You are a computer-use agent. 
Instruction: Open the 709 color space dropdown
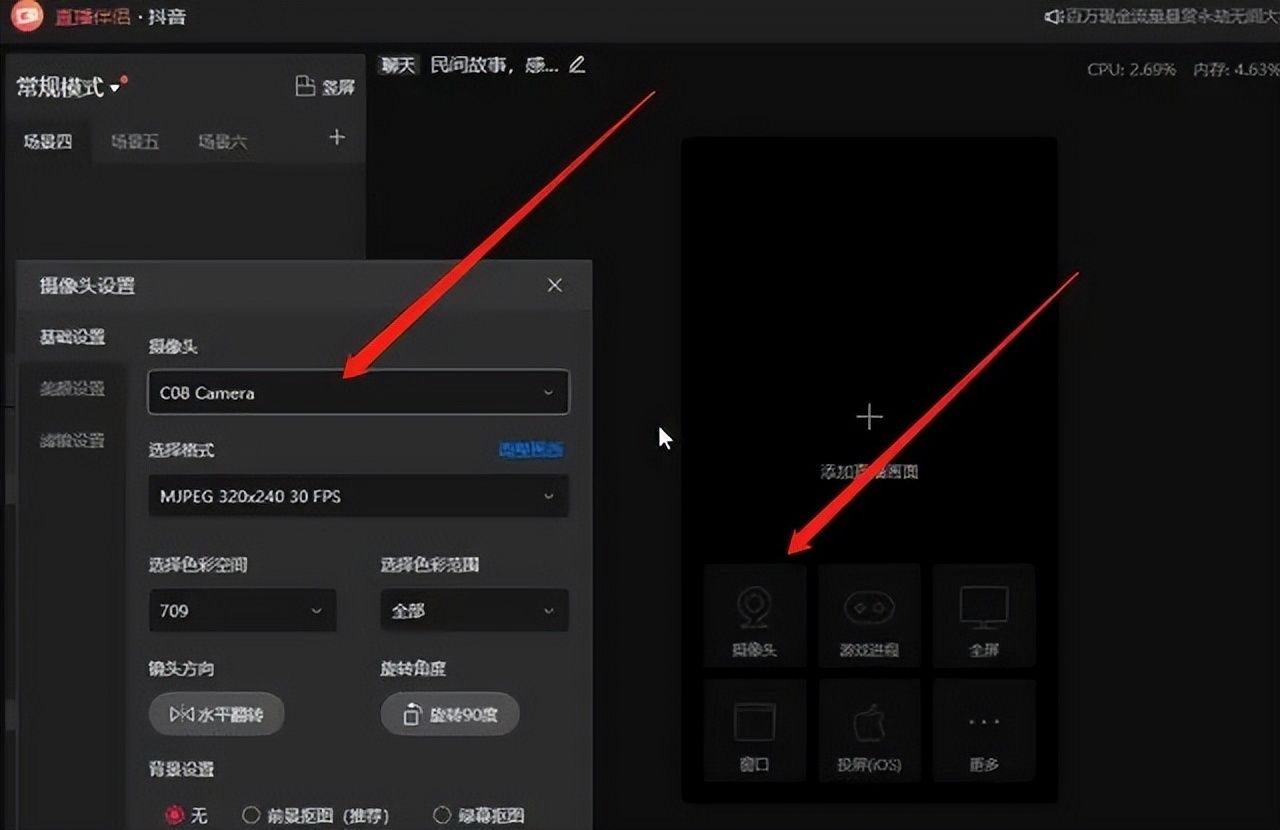point(242,610)
